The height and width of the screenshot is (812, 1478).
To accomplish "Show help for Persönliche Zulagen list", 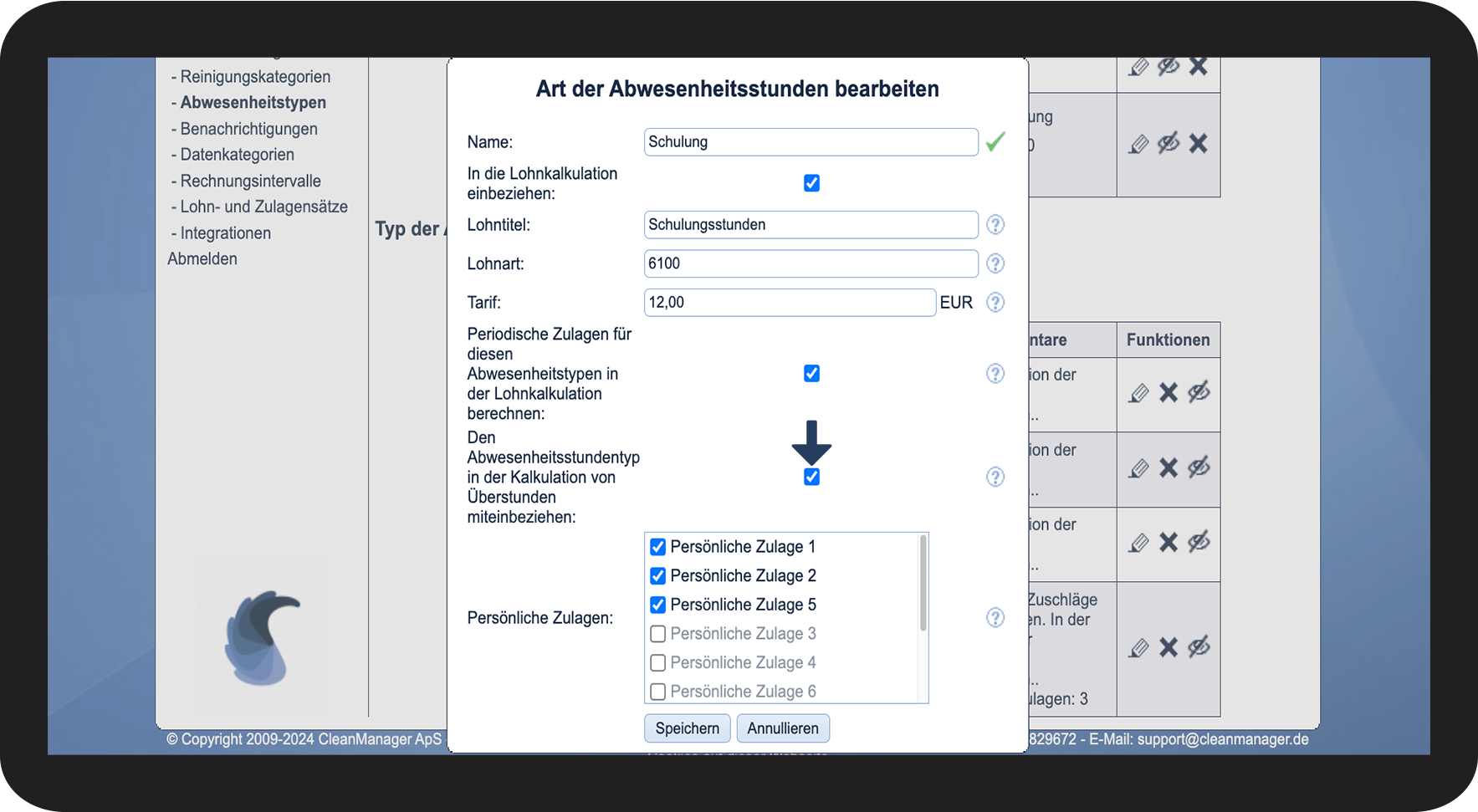I will pos(995,617).
